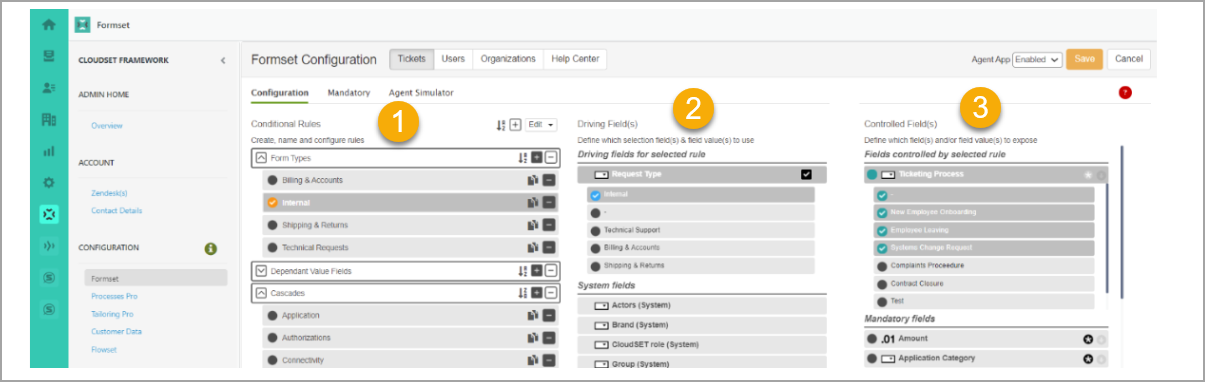Viewport: 1205px width, 382px height.
Task: Open the Customers icon in green sidebar
Action: coord(48,88)
